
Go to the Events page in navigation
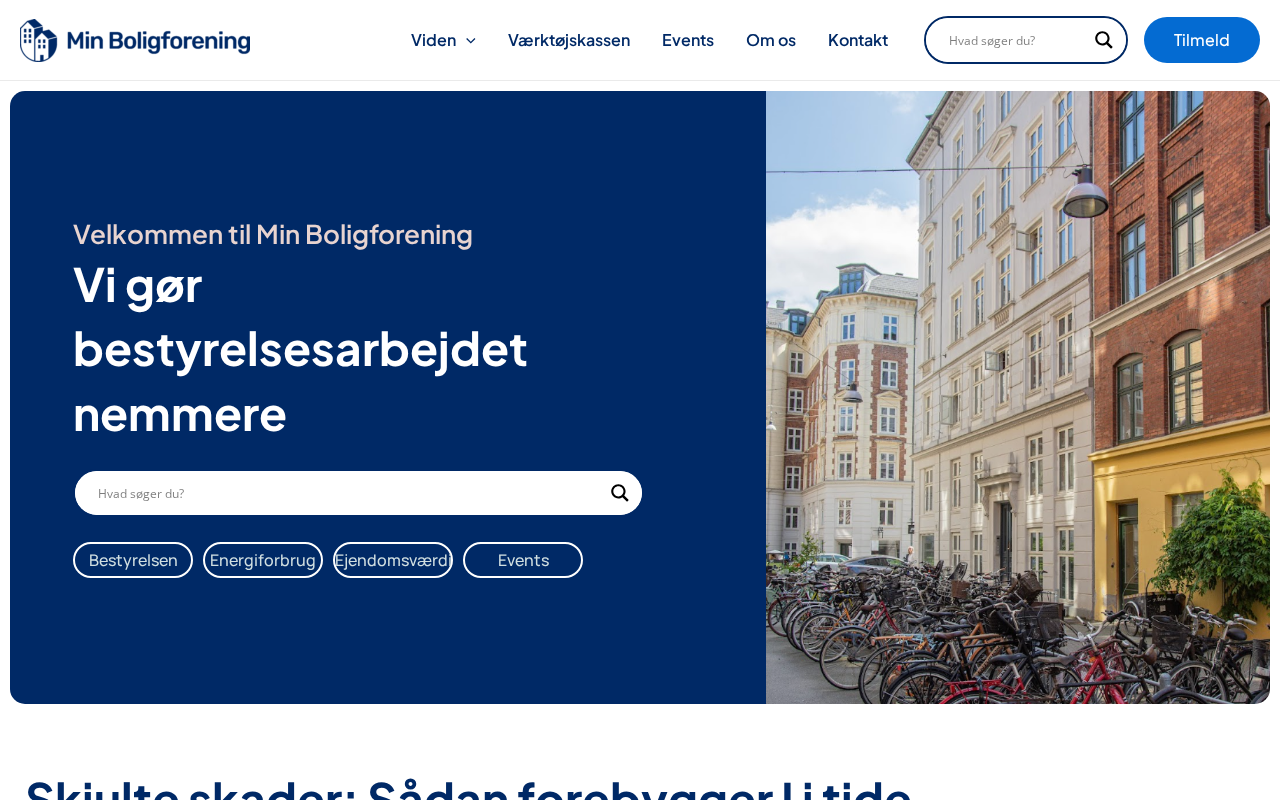coord(688,40)
